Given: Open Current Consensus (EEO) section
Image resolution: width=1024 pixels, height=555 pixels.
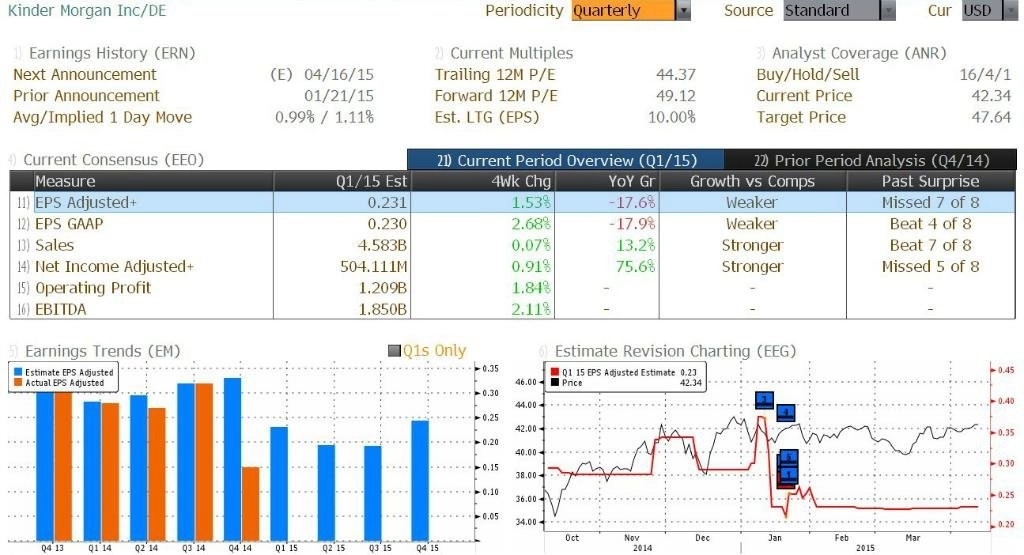Looking at the screenshot, I should [x=114, y=160].
